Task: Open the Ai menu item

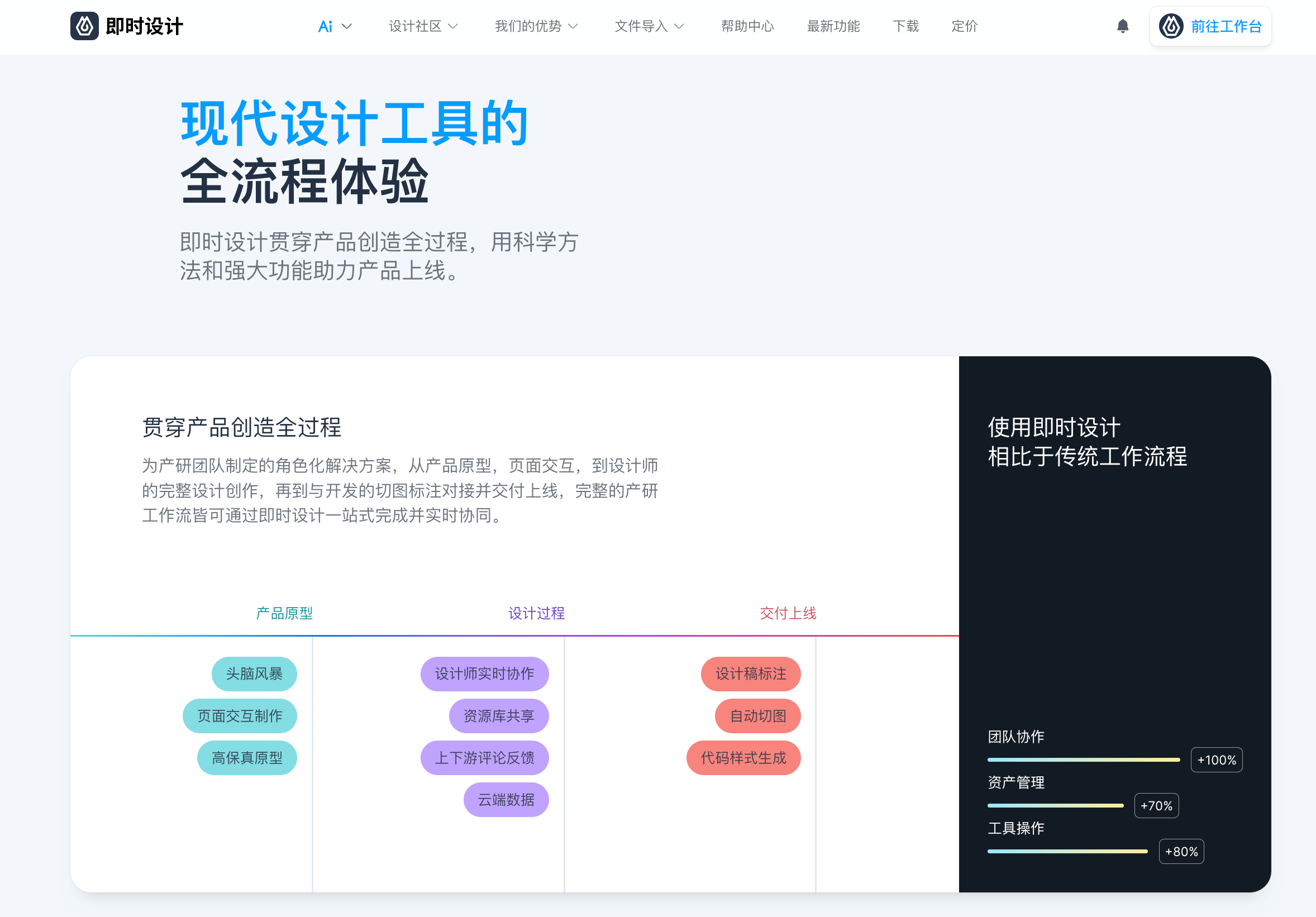Action: 325,26
